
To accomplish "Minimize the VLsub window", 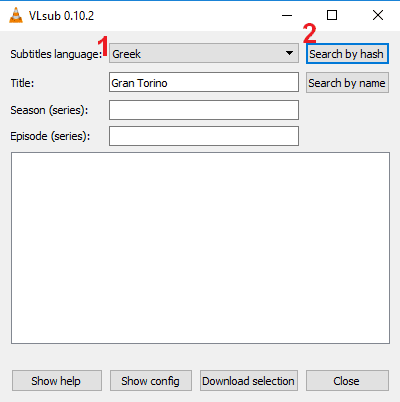I will click(287, 15).
